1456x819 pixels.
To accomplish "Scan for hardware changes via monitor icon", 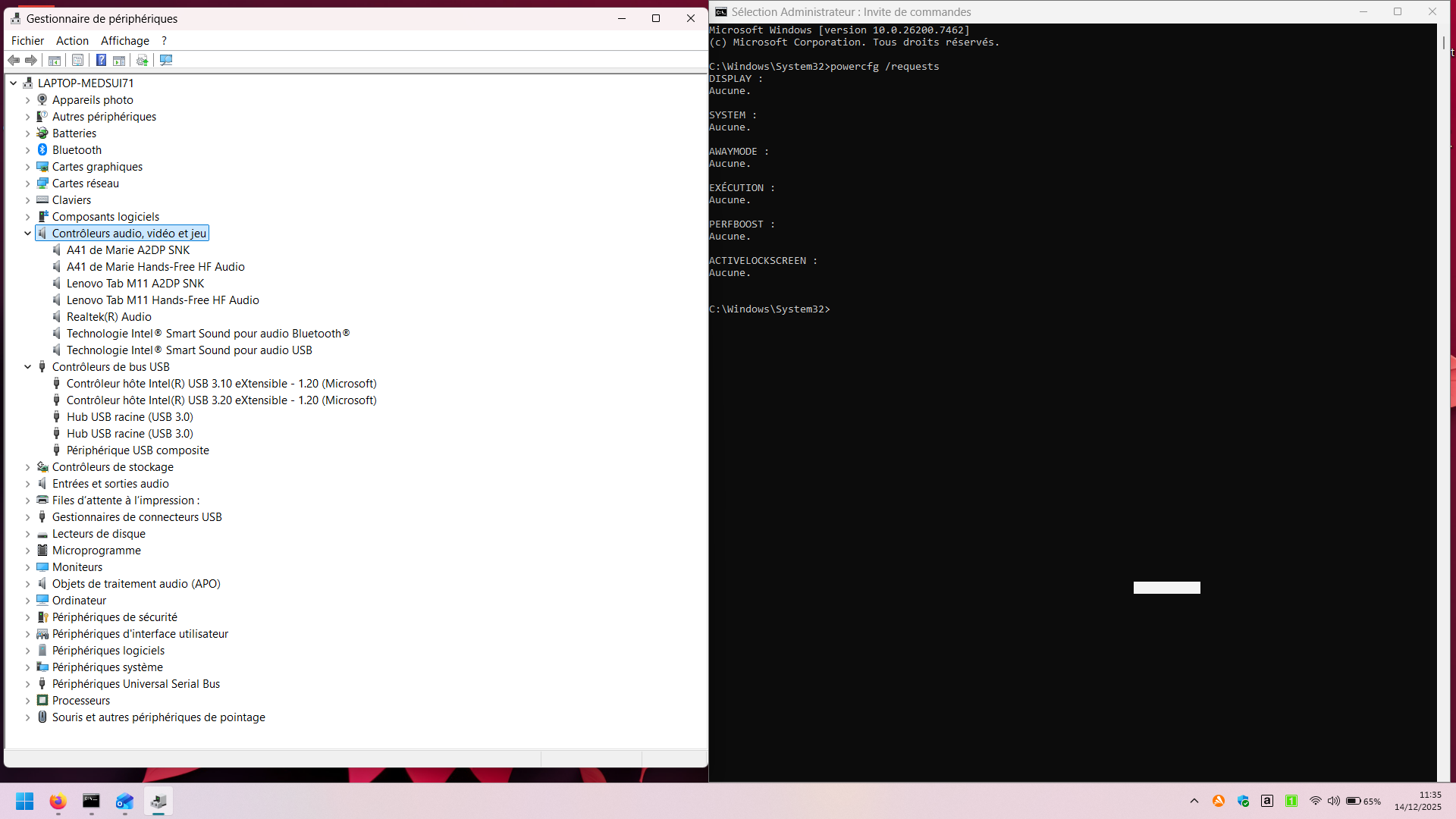I will click(166, 60).
